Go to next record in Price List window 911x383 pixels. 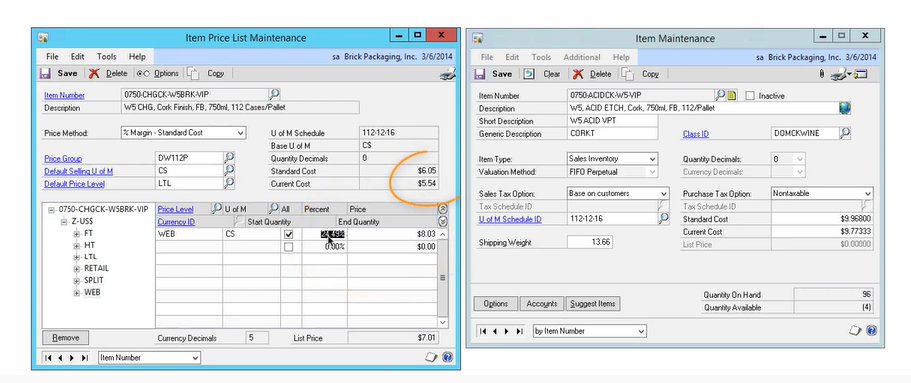tap(72, 358)
